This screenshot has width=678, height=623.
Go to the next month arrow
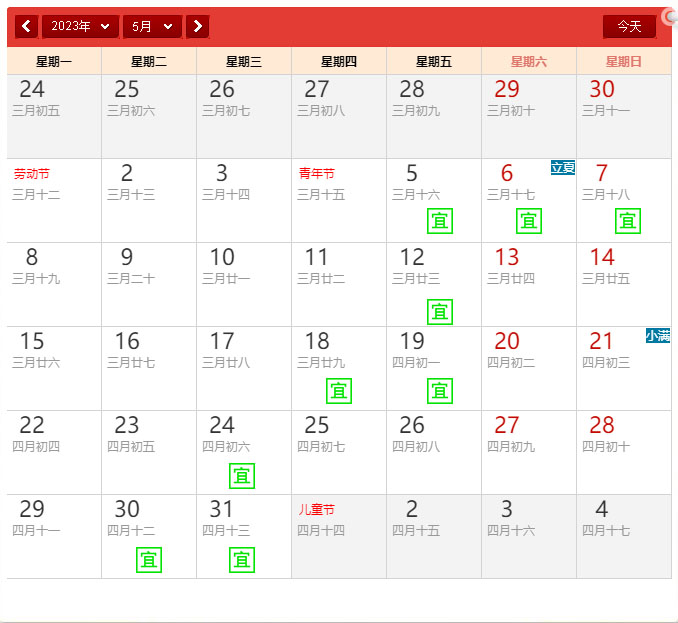(x=198, y=26)
